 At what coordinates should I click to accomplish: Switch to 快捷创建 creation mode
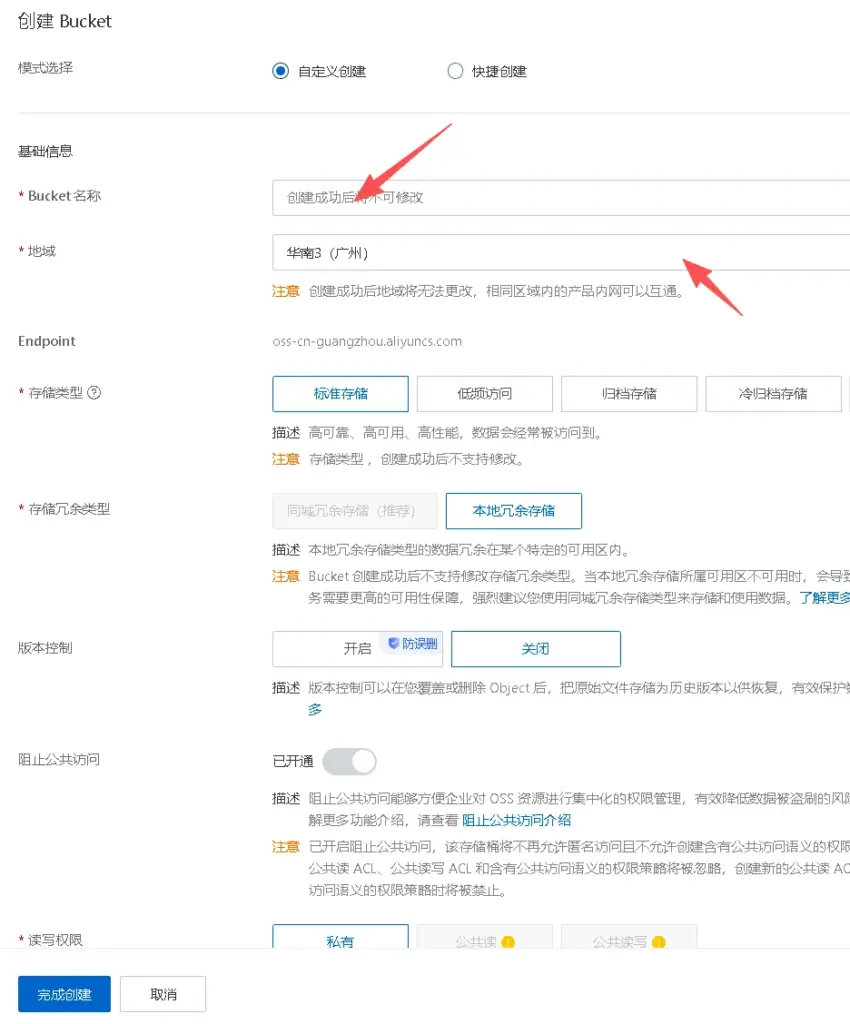tap(456, 71)
